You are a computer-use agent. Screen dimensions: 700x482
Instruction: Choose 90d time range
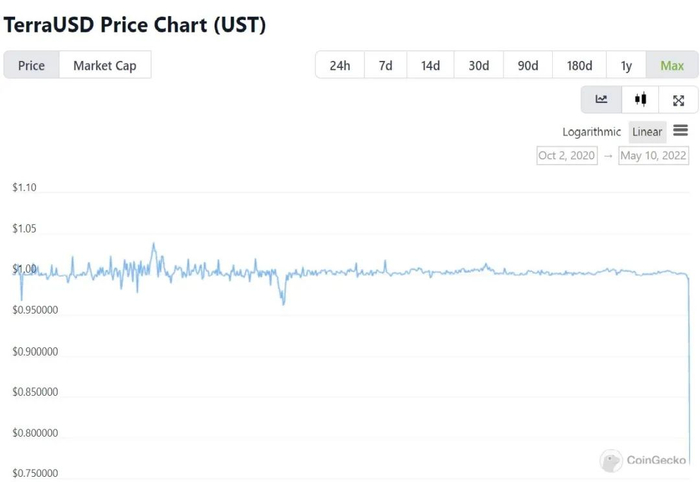click(527, 66)
